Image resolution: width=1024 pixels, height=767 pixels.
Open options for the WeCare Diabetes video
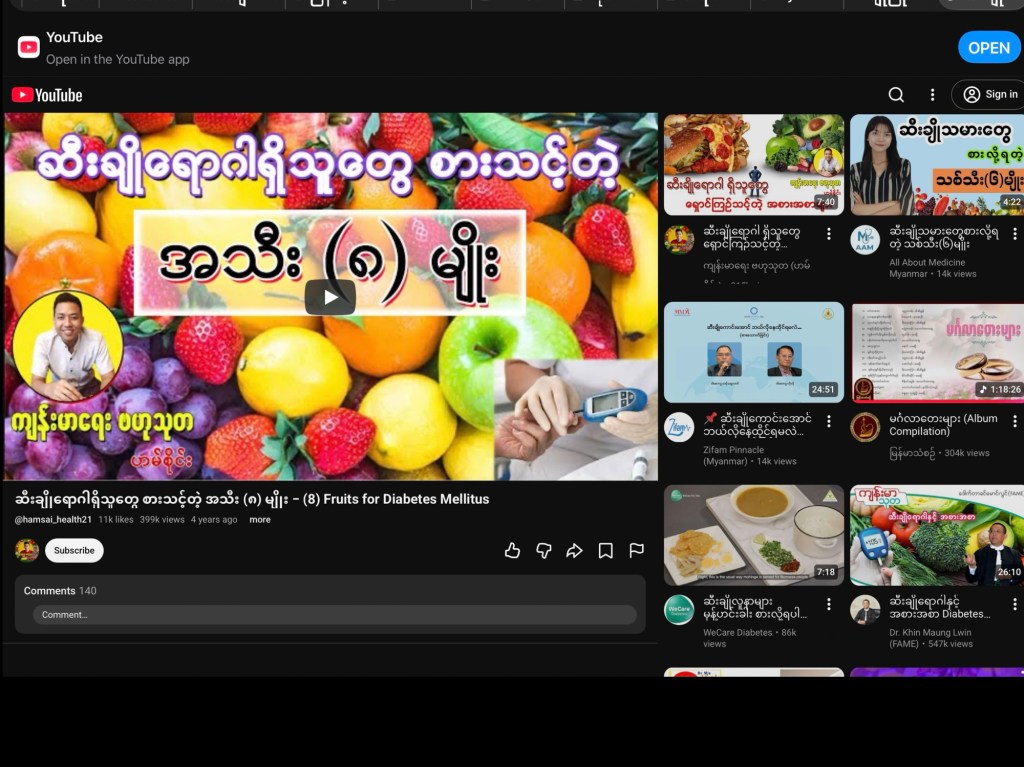coord(829,604)
